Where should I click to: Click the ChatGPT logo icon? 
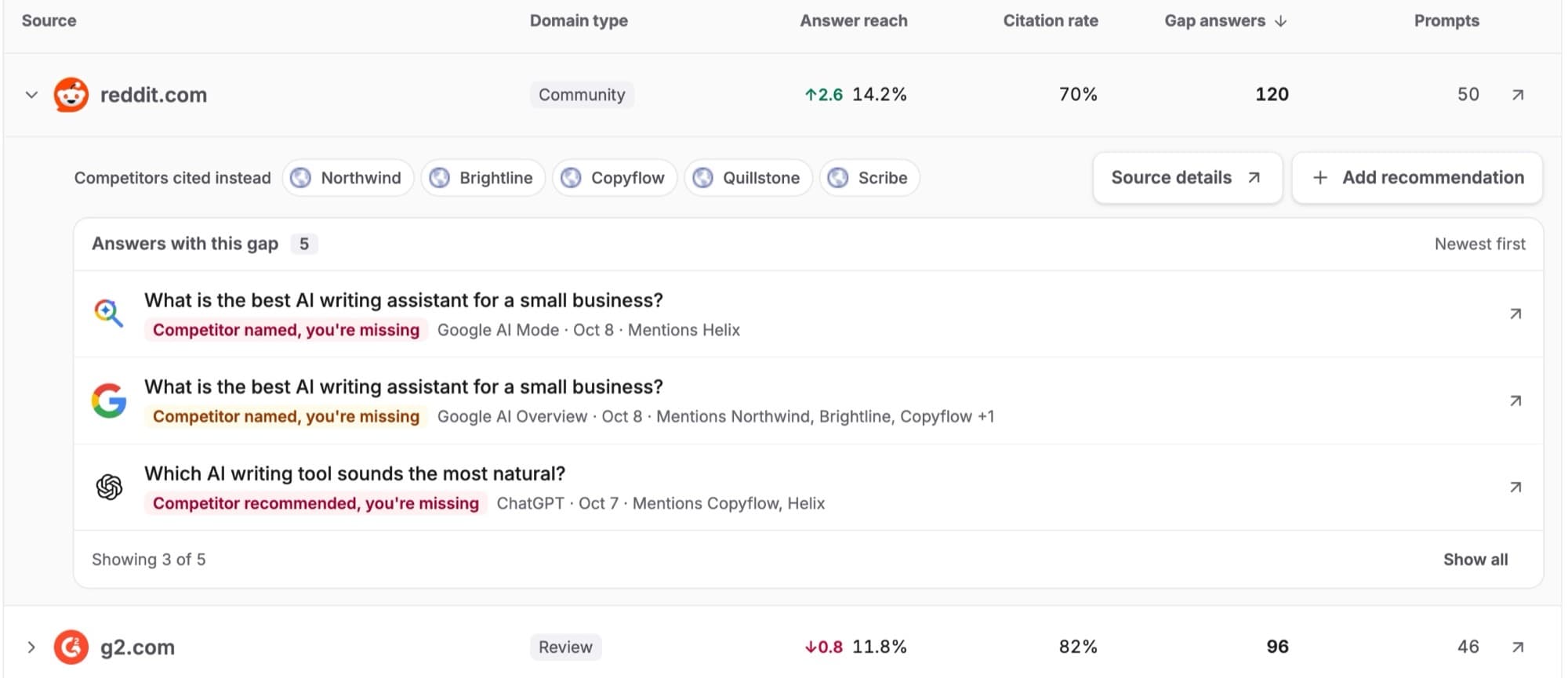[109, 488]
